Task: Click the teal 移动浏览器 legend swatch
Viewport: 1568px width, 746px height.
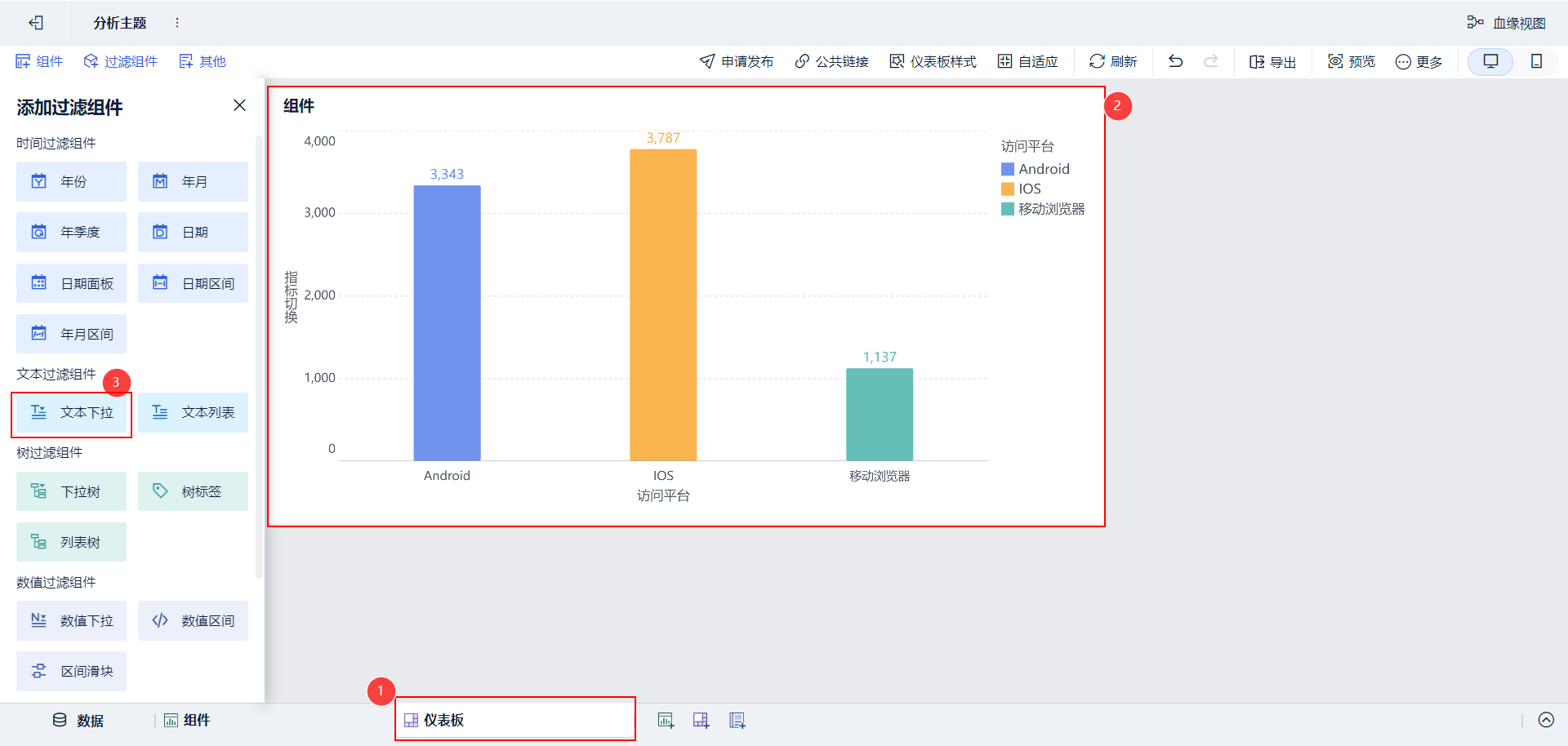Action: (x=1008, y=209)
